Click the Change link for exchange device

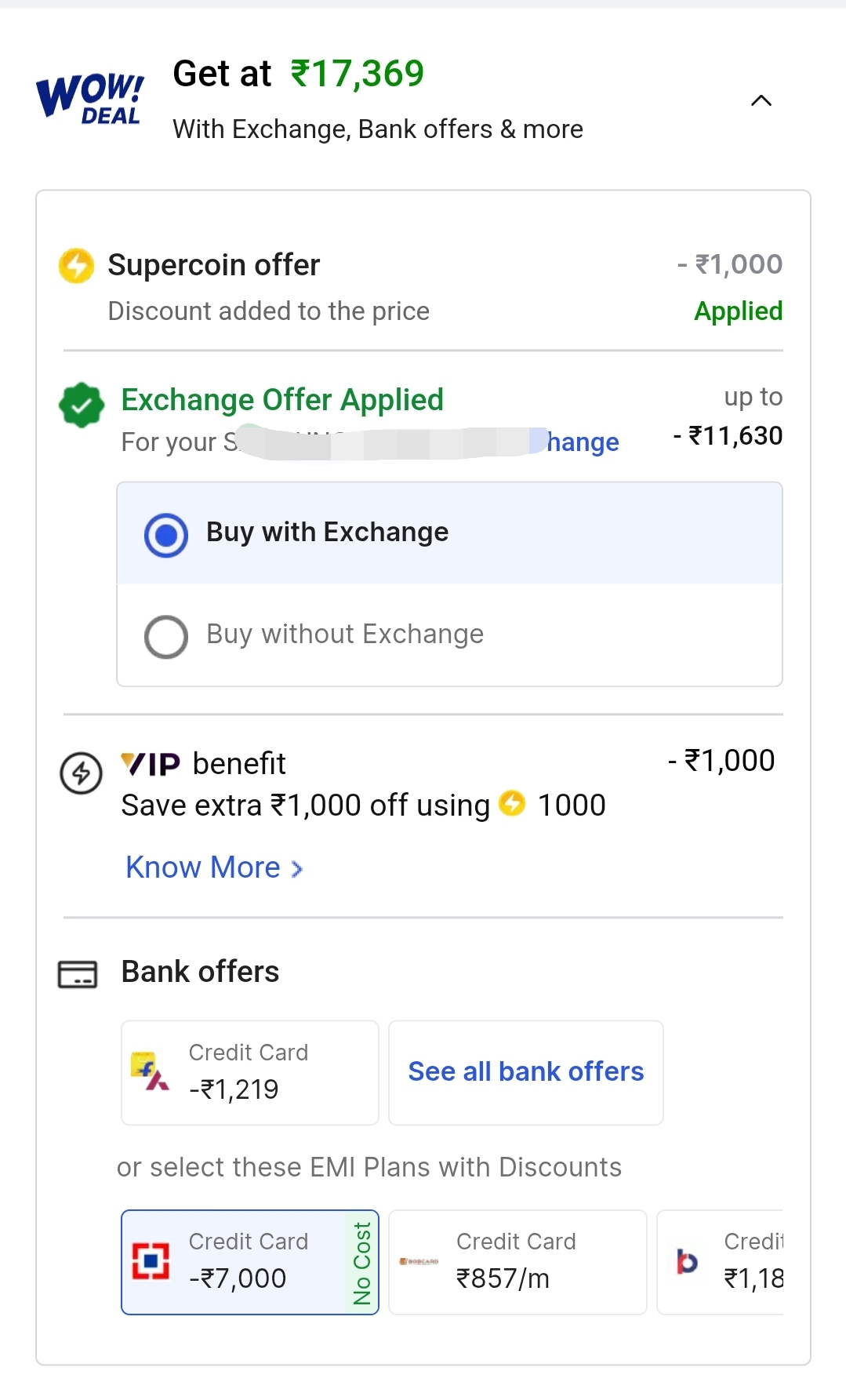pyautogui.click(x=583, y=442)
